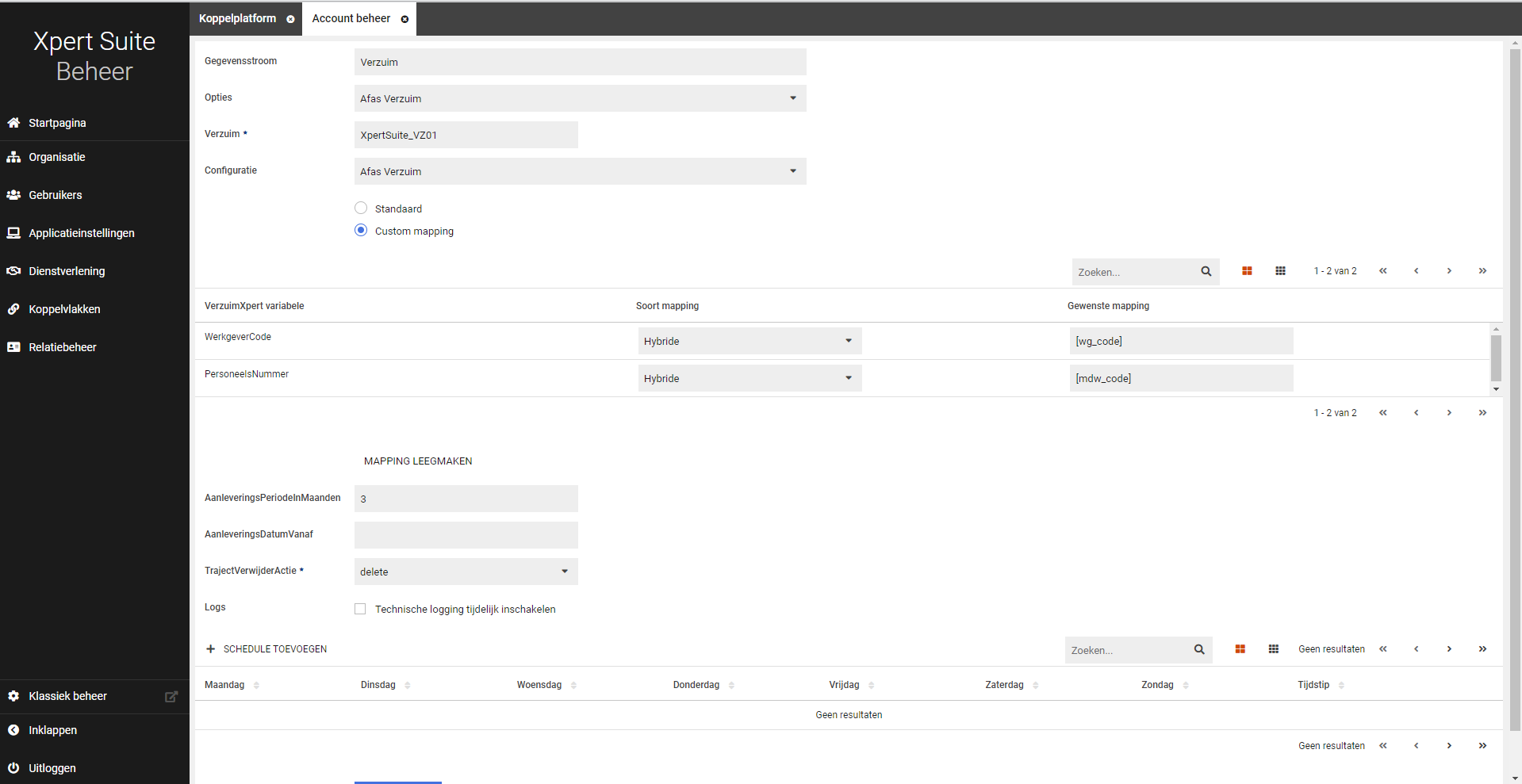Click SCHEDULE TOEVOEGEN to add schedule

(266, 649)
